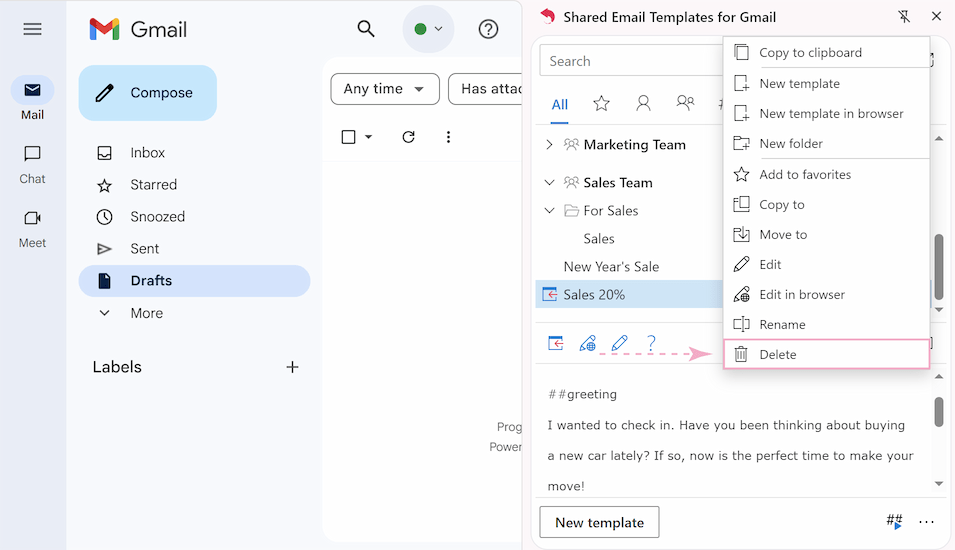
Task: Choose Edit in browser menu item
Action: [x=826, y=295]
